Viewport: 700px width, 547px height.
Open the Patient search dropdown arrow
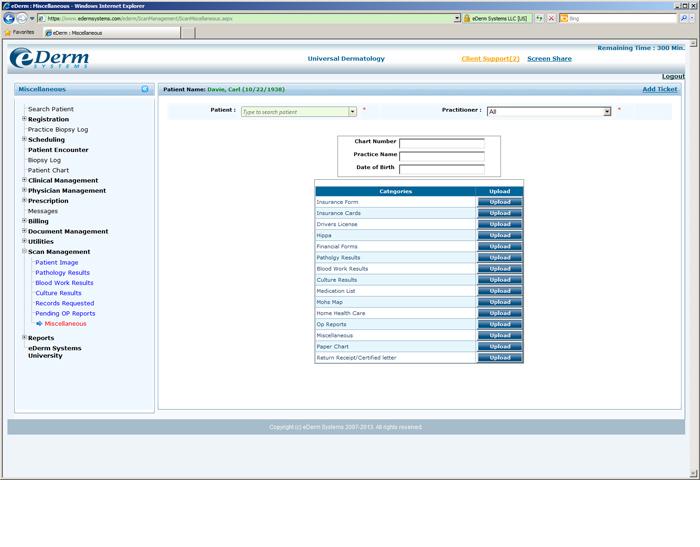352,112
